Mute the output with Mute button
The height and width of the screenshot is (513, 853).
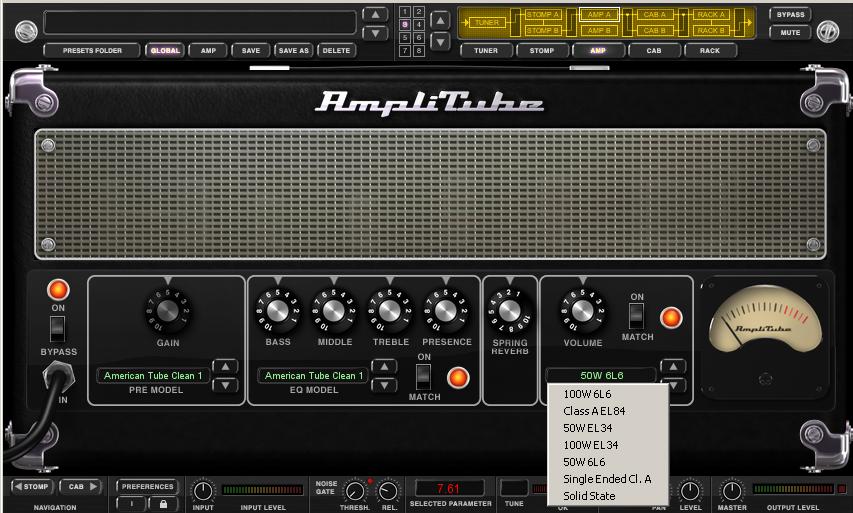[x=790, y=33]
